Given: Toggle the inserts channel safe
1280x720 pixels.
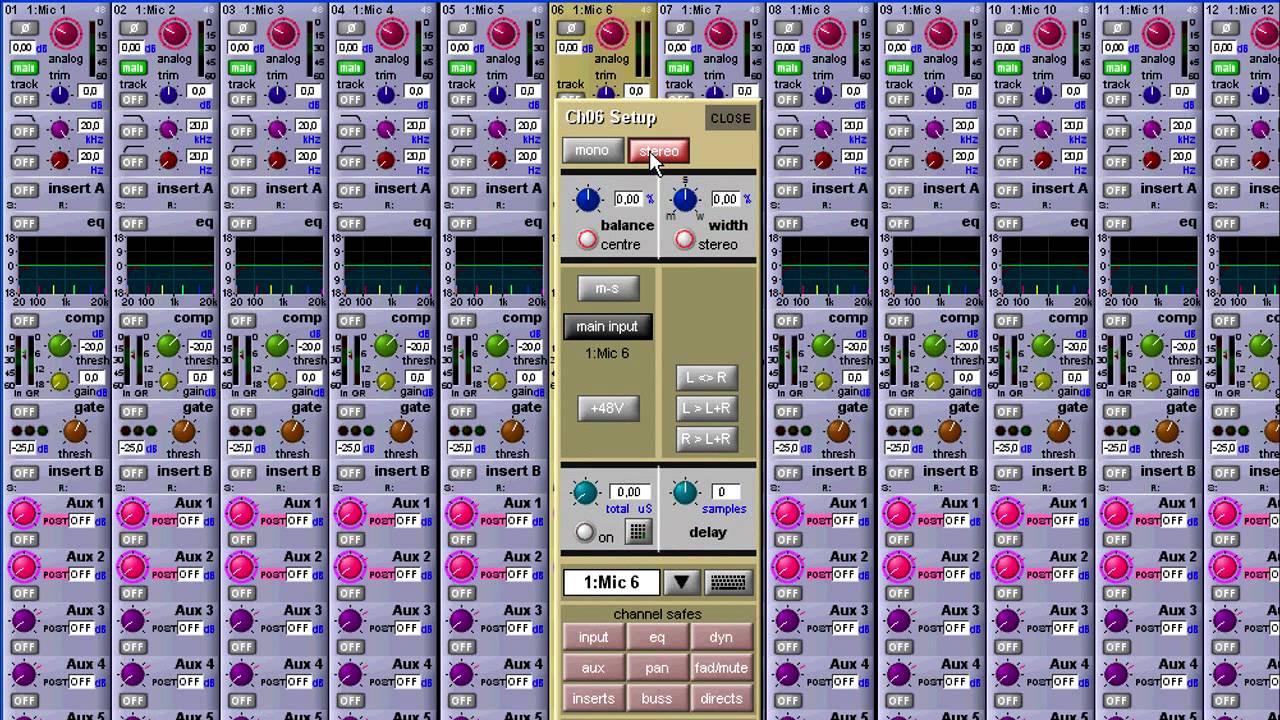Looking at the screenshot, I should [593, 699].
